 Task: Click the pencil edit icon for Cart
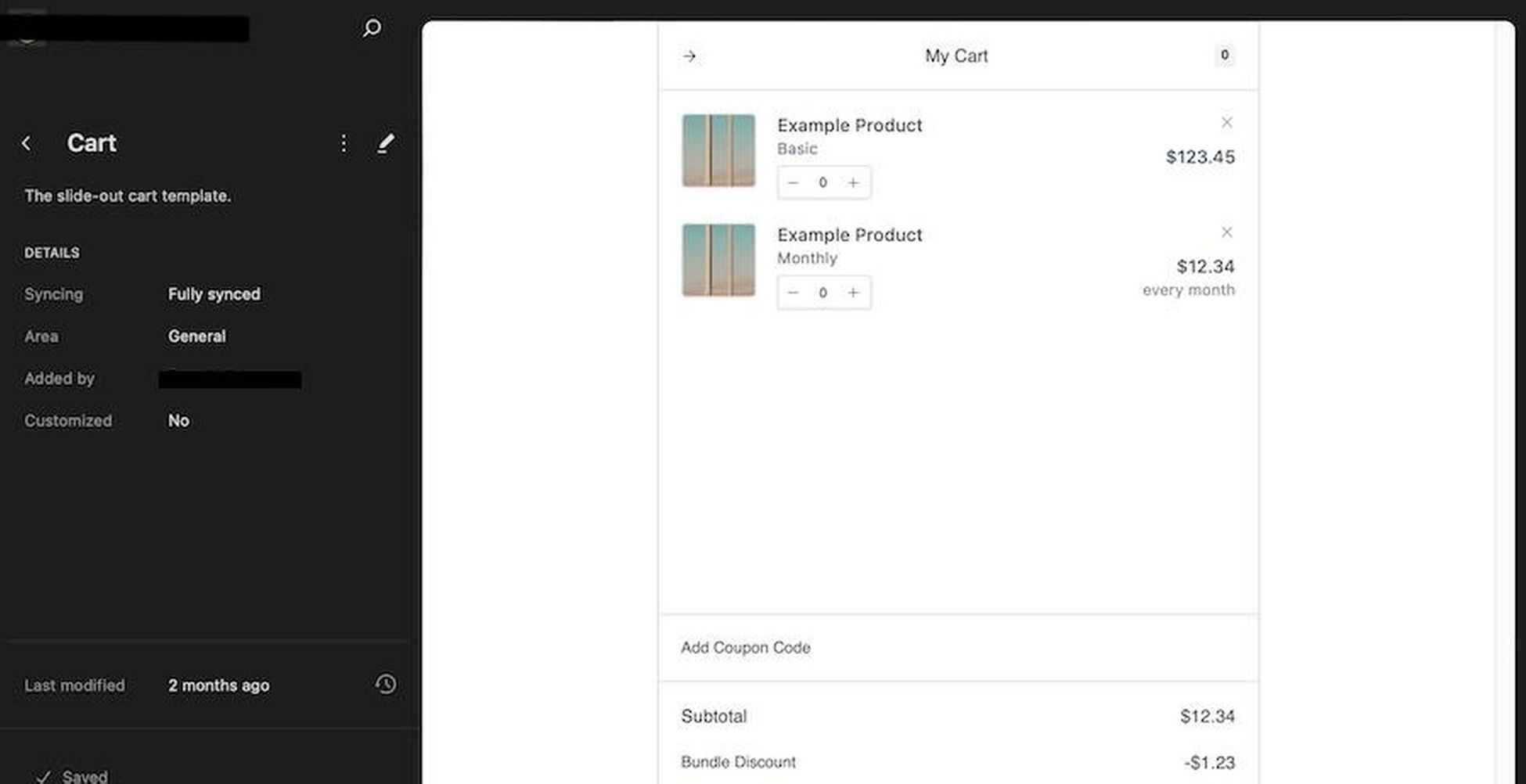click(x=386, y=143)
